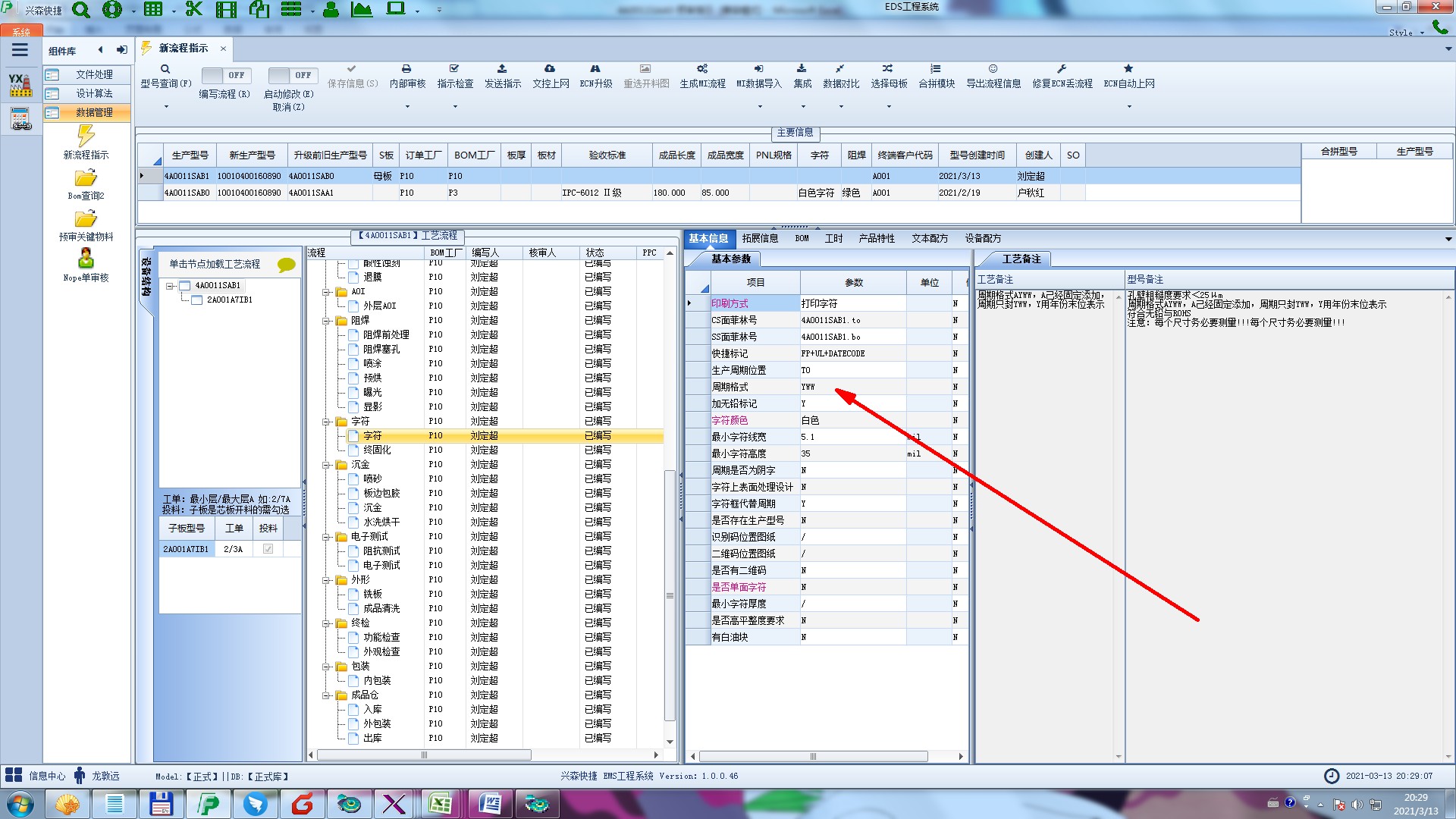
Task: Select 数据管理 in component library
Action: click(93, 112)
